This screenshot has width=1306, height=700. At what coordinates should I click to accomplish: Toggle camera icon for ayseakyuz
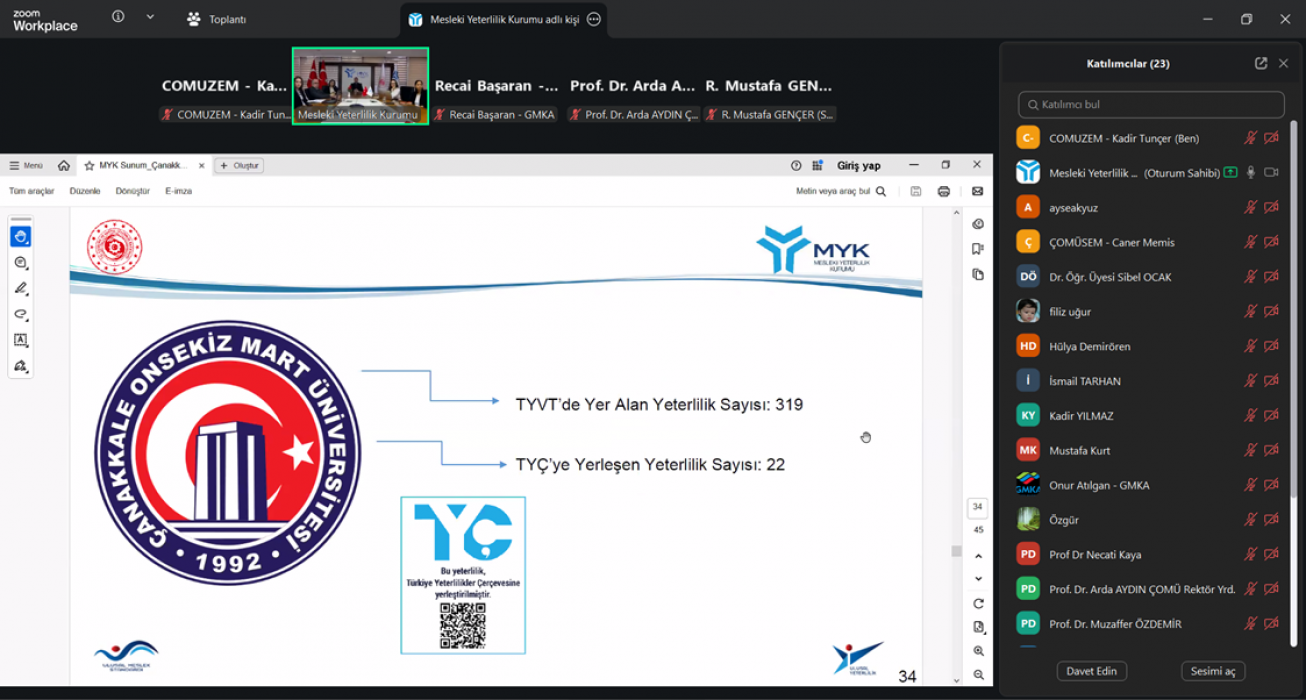pos(1271,208)
